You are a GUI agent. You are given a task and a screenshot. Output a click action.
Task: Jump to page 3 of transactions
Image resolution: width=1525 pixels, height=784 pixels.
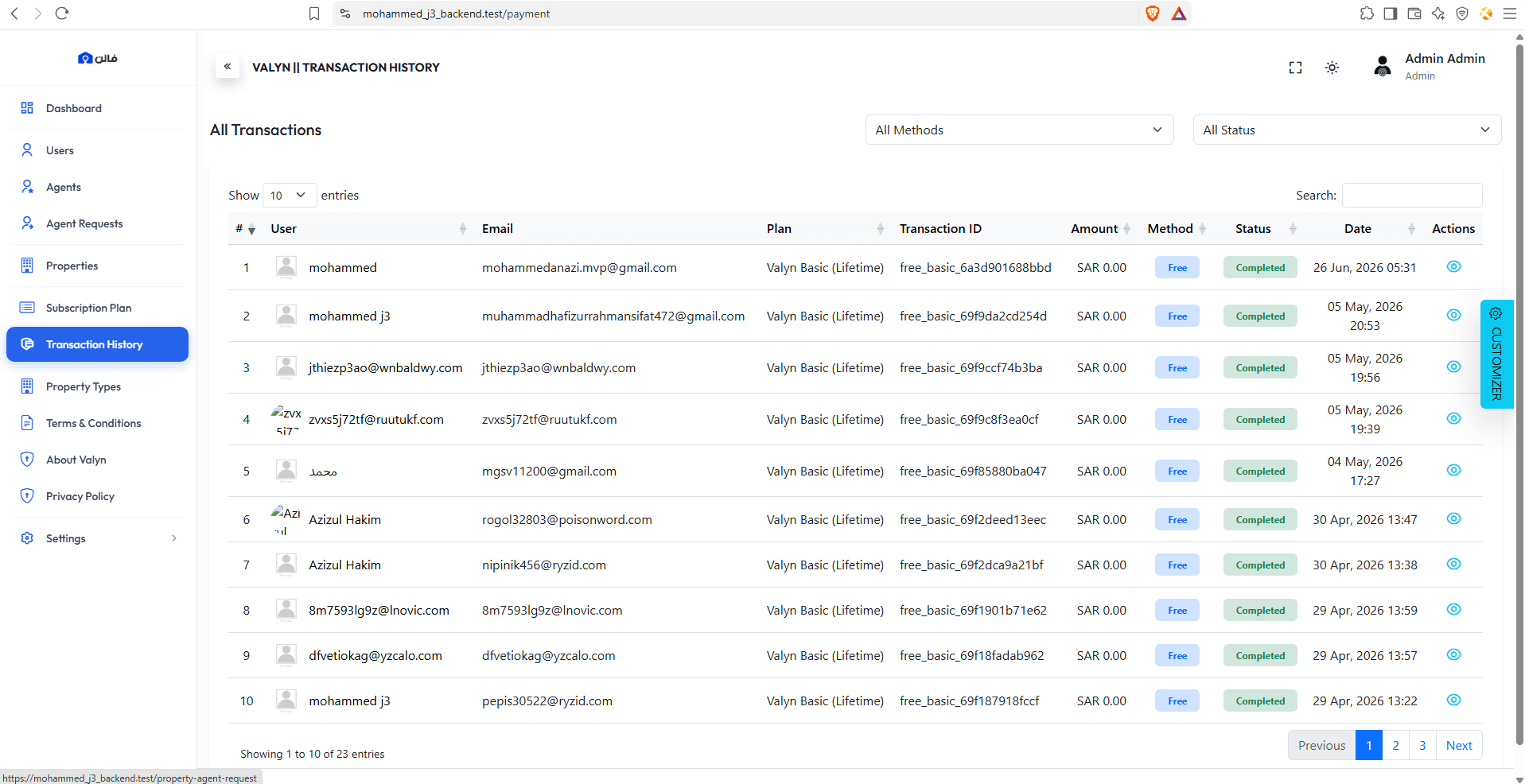pos(1422,745)
